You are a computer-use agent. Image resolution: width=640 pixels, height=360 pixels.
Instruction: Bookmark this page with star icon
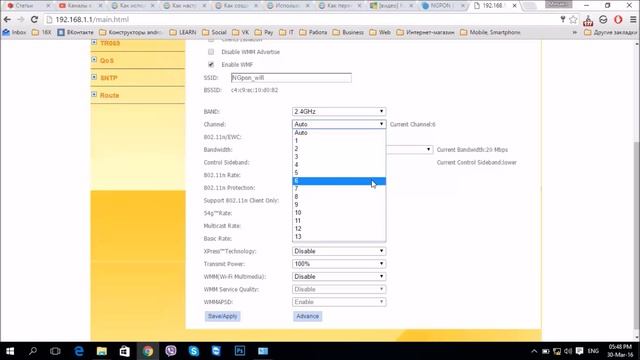coord(573,20)
